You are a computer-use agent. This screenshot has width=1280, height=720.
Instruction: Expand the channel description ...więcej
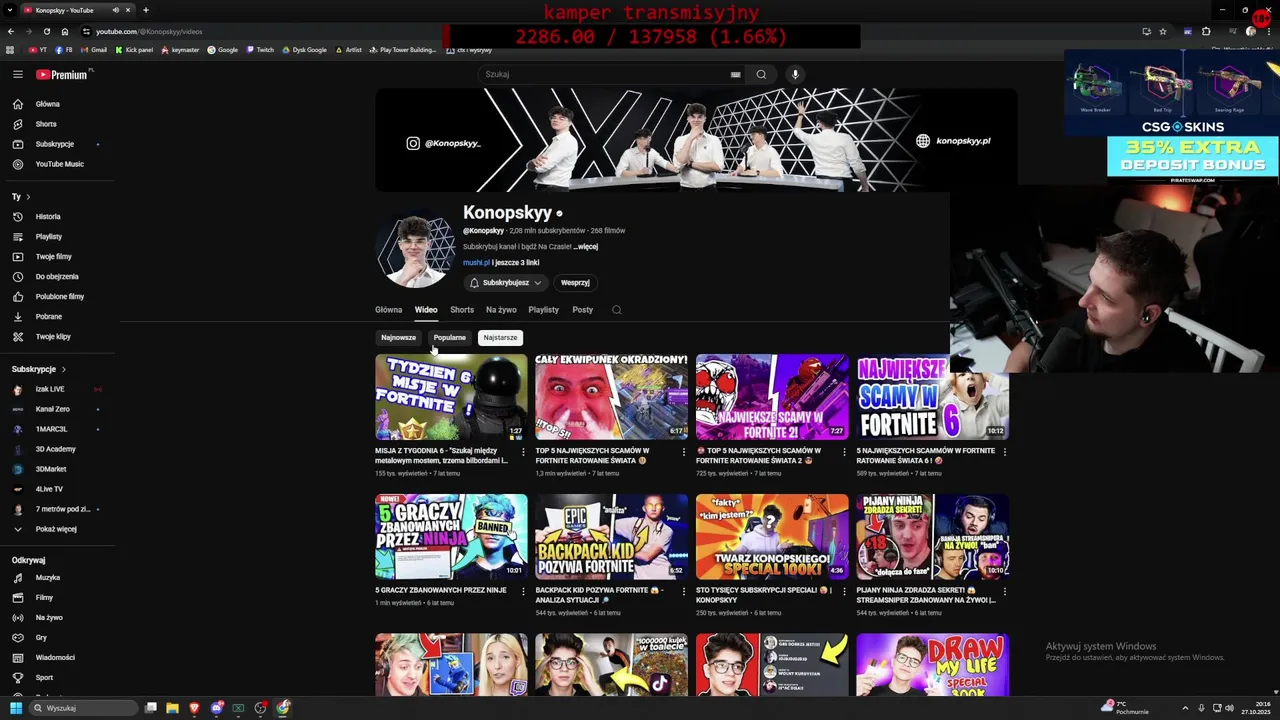[586, 247]
